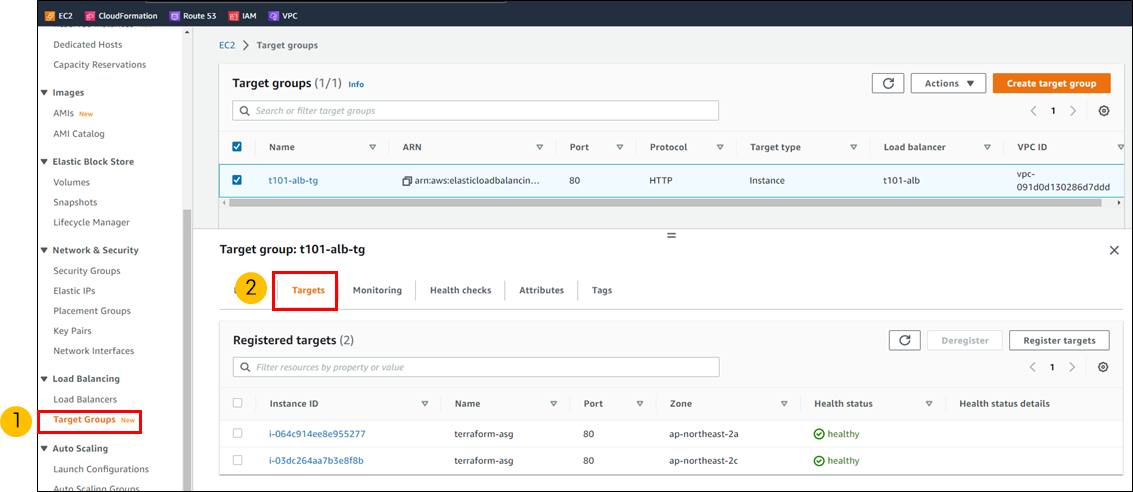Sort registered targets by Health status
Screen dimensions: 1133x492
point(929,404)
